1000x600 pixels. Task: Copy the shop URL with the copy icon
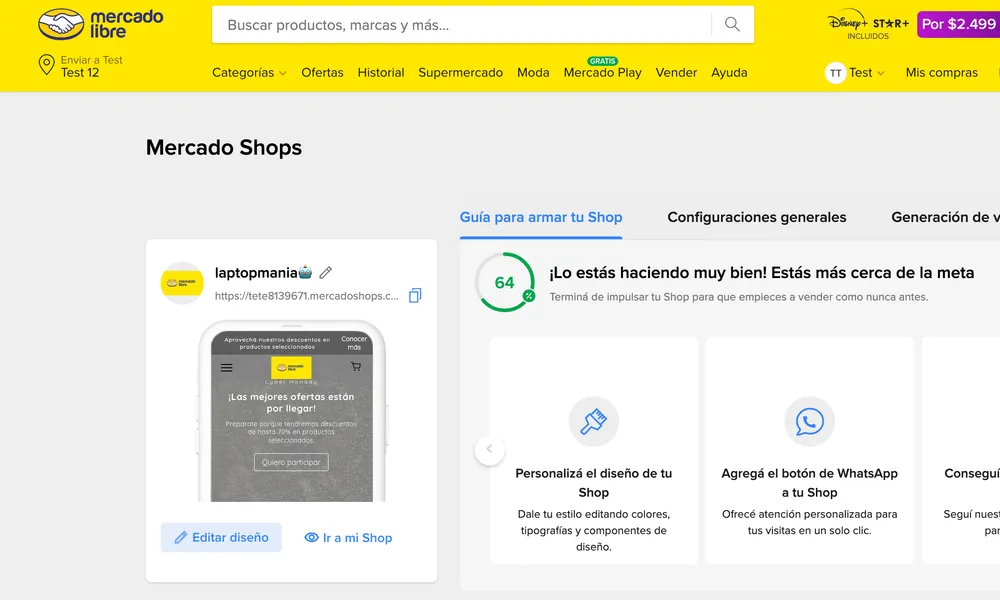415,295
